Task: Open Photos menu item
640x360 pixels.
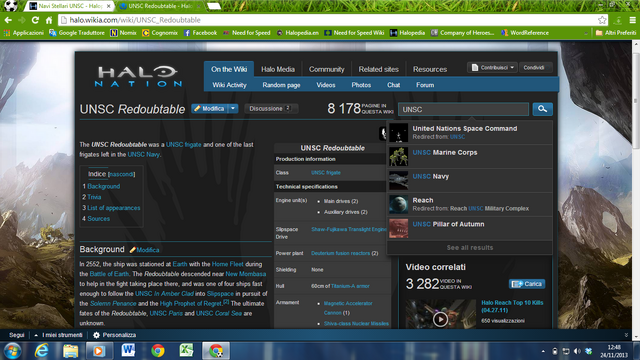Action: pos(361,85)
